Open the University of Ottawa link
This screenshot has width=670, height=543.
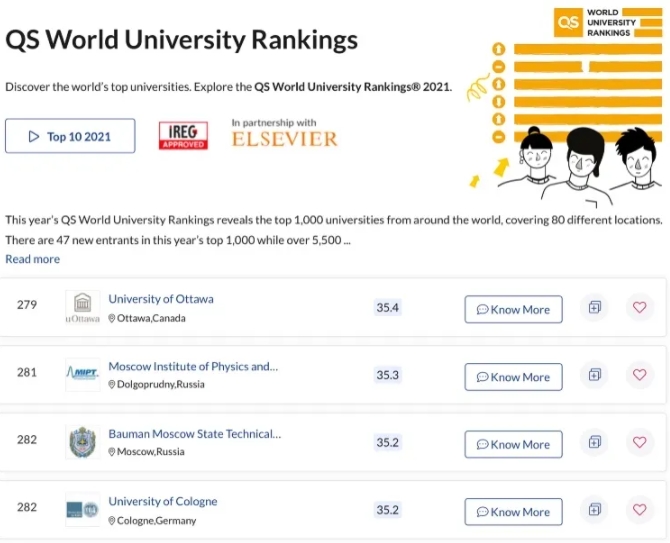coord(161,299)
